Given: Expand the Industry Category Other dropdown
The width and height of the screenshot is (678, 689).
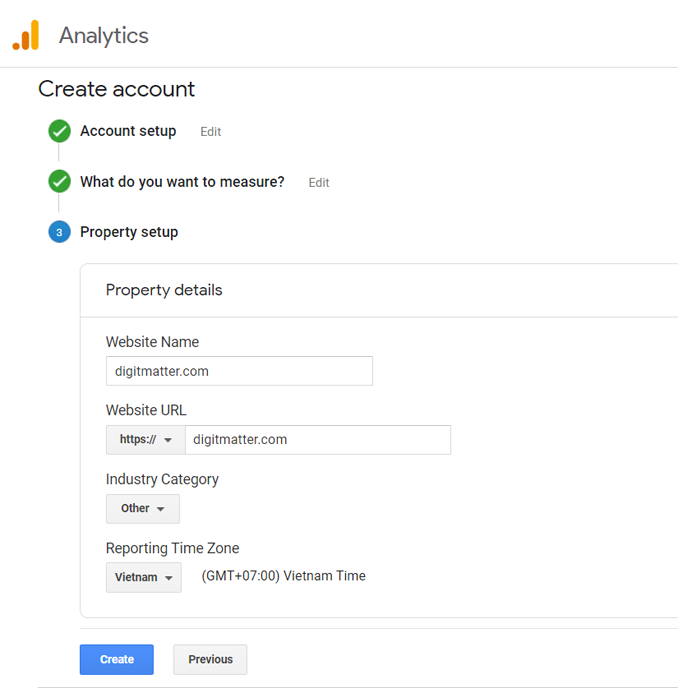Looking at the screenshot, I should click(143, 509).
